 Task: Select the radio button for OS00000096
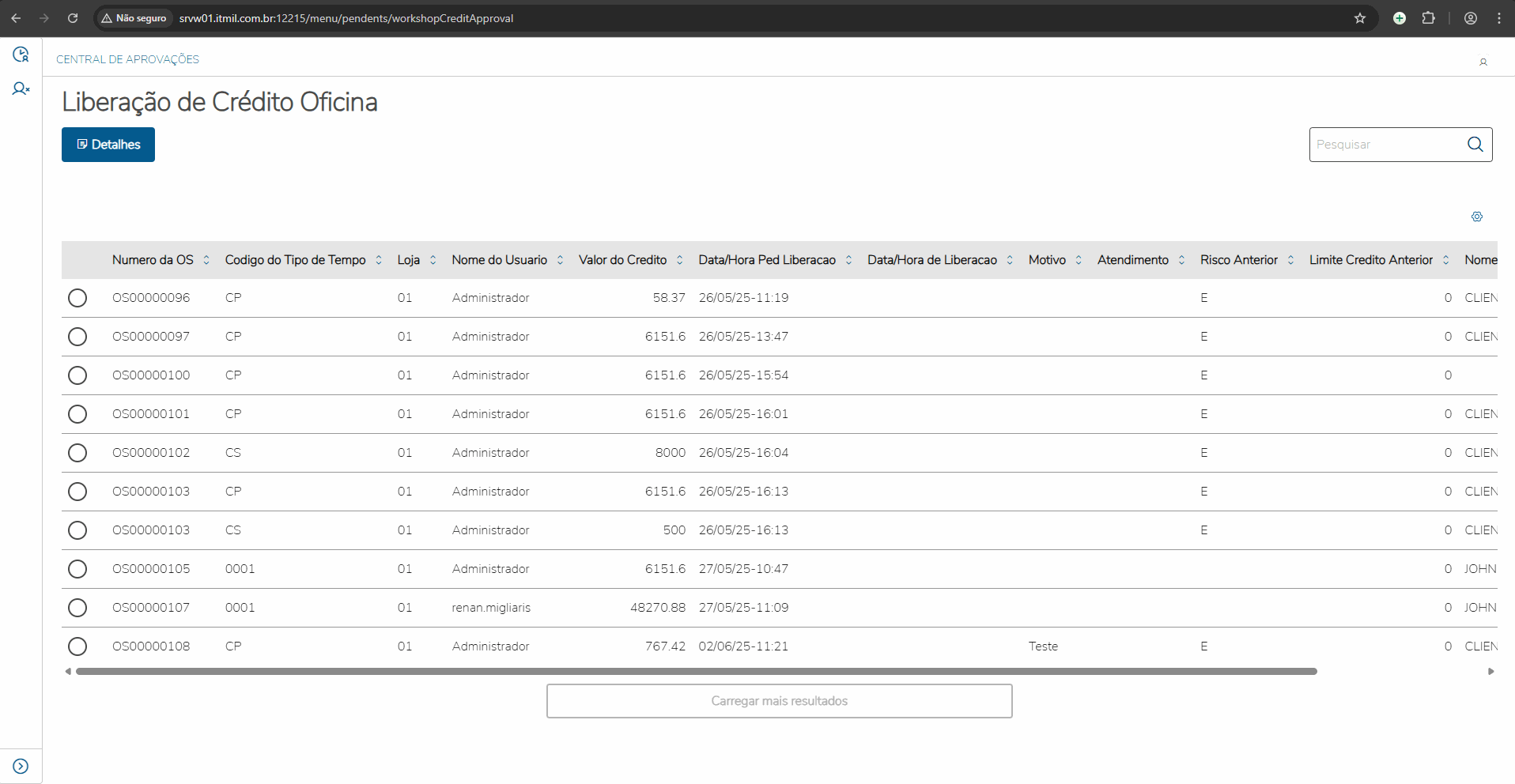tap(77, 298)
